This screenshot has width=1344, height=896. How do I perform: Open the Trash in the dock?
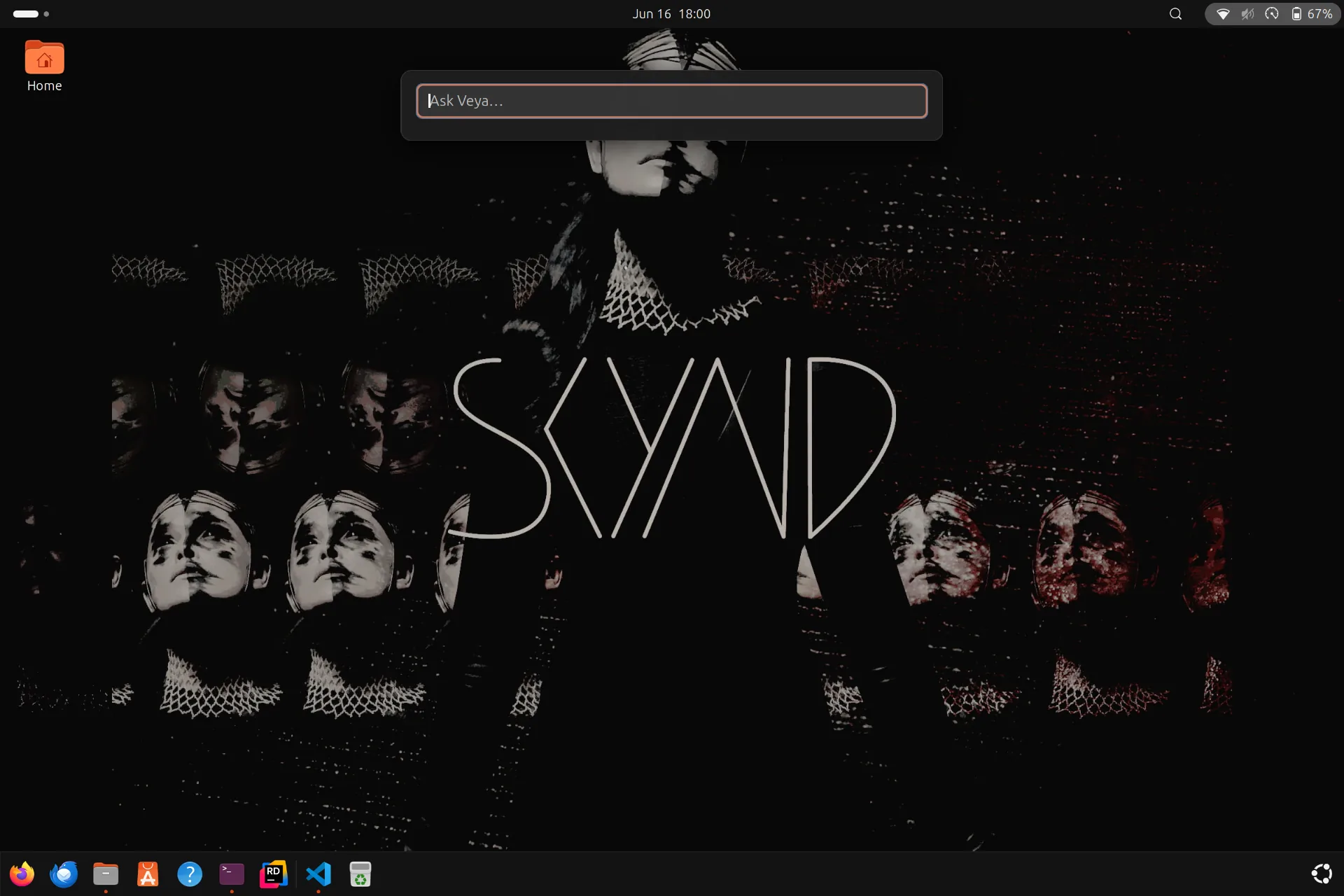[x=360, y=874]
